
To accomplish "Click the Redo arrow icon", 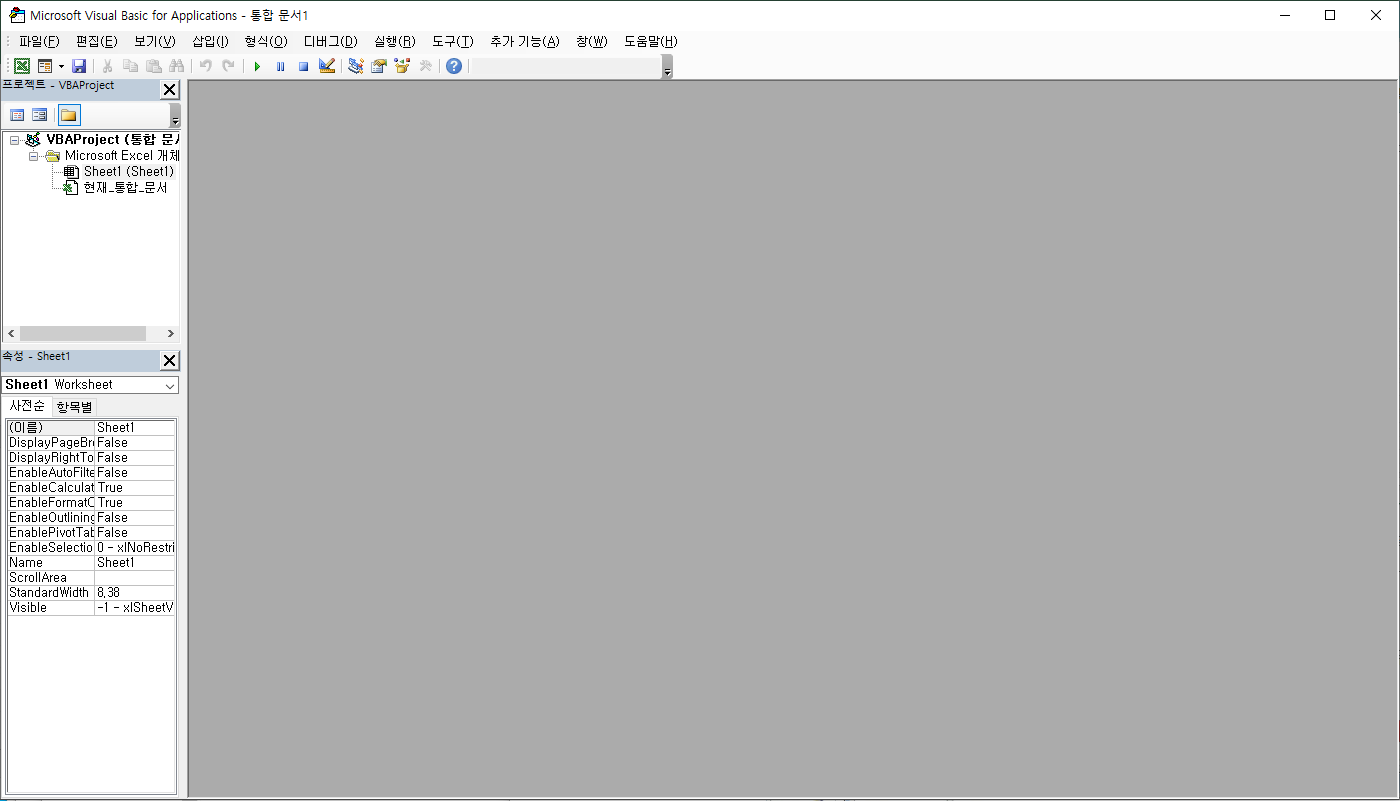I will [x=228, y=66].
